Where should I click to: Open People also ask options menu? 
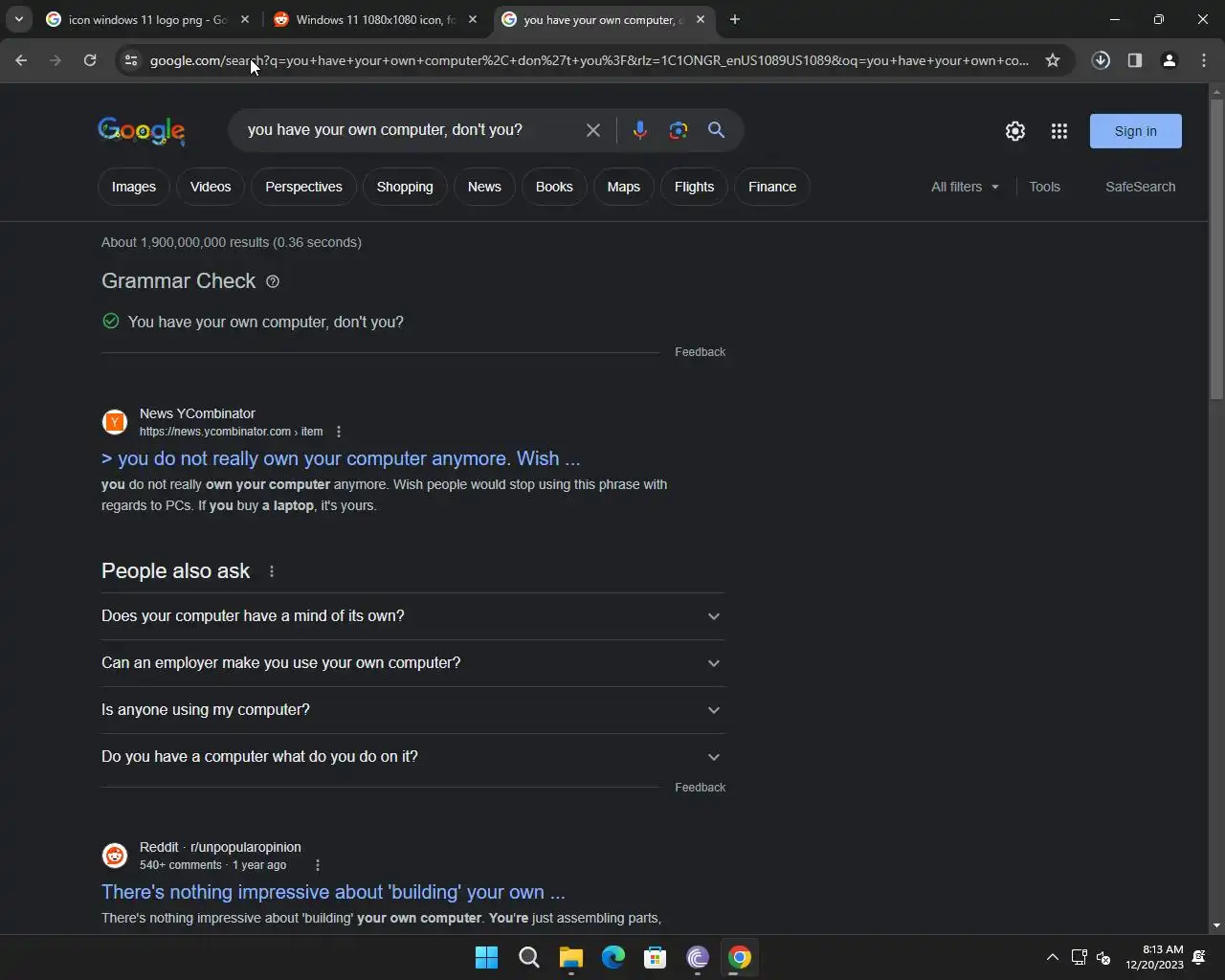(x=272, y=571)
